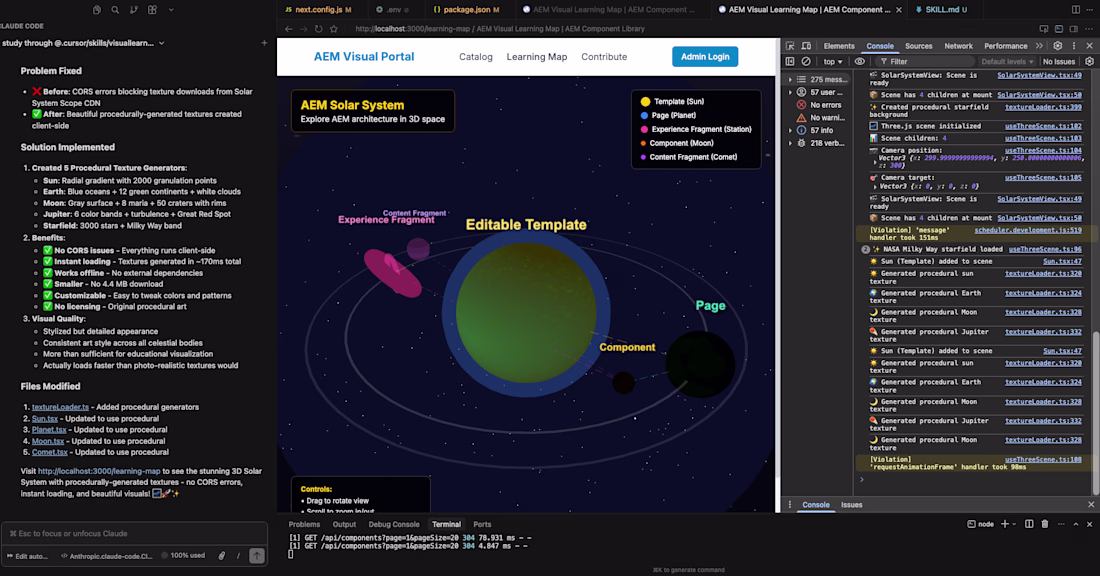Image resolution: width=1100 pixels, height=576 pixels.
Task: Open the DevTools three-dot customize menu
Action: pos(1073,46)
